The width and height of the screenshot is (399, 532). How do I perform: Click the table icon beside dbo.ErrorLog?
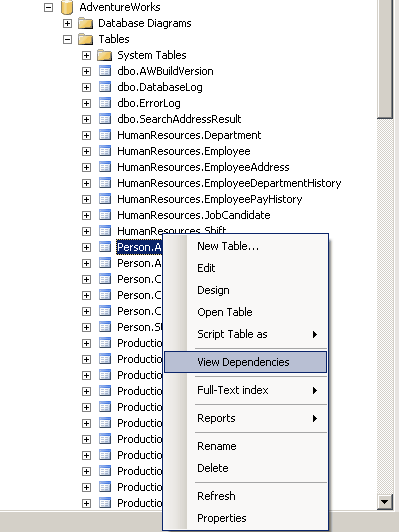pyautogui.click(x=105, y=103)
